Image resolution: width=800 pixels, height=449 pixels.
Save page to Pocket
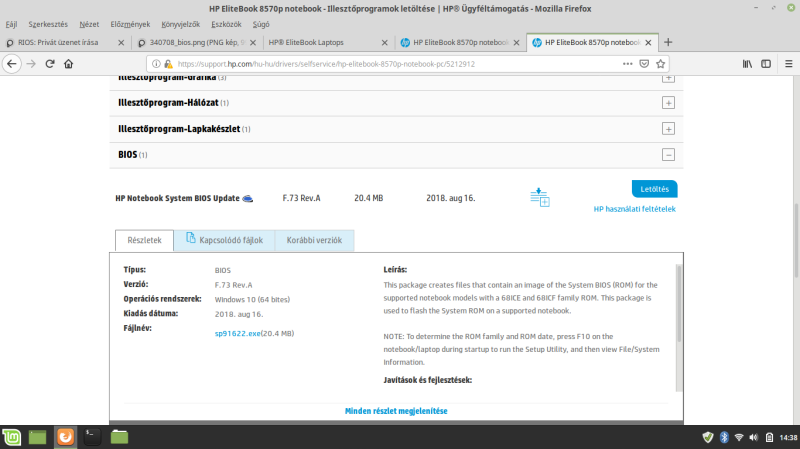click(x=644, y=64)
